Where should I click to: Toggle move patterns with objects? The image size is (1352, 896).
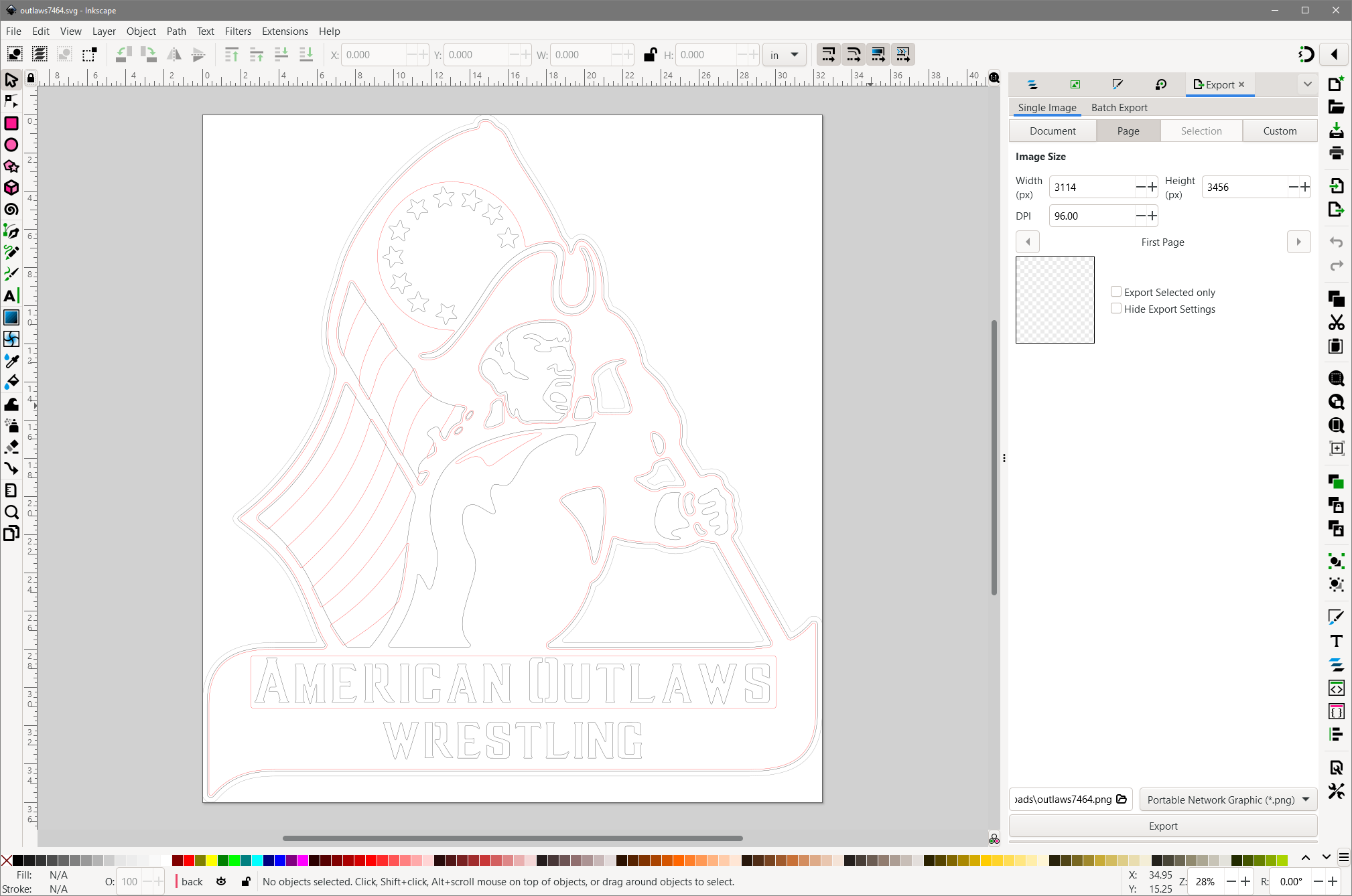click(x=903, y=54)
